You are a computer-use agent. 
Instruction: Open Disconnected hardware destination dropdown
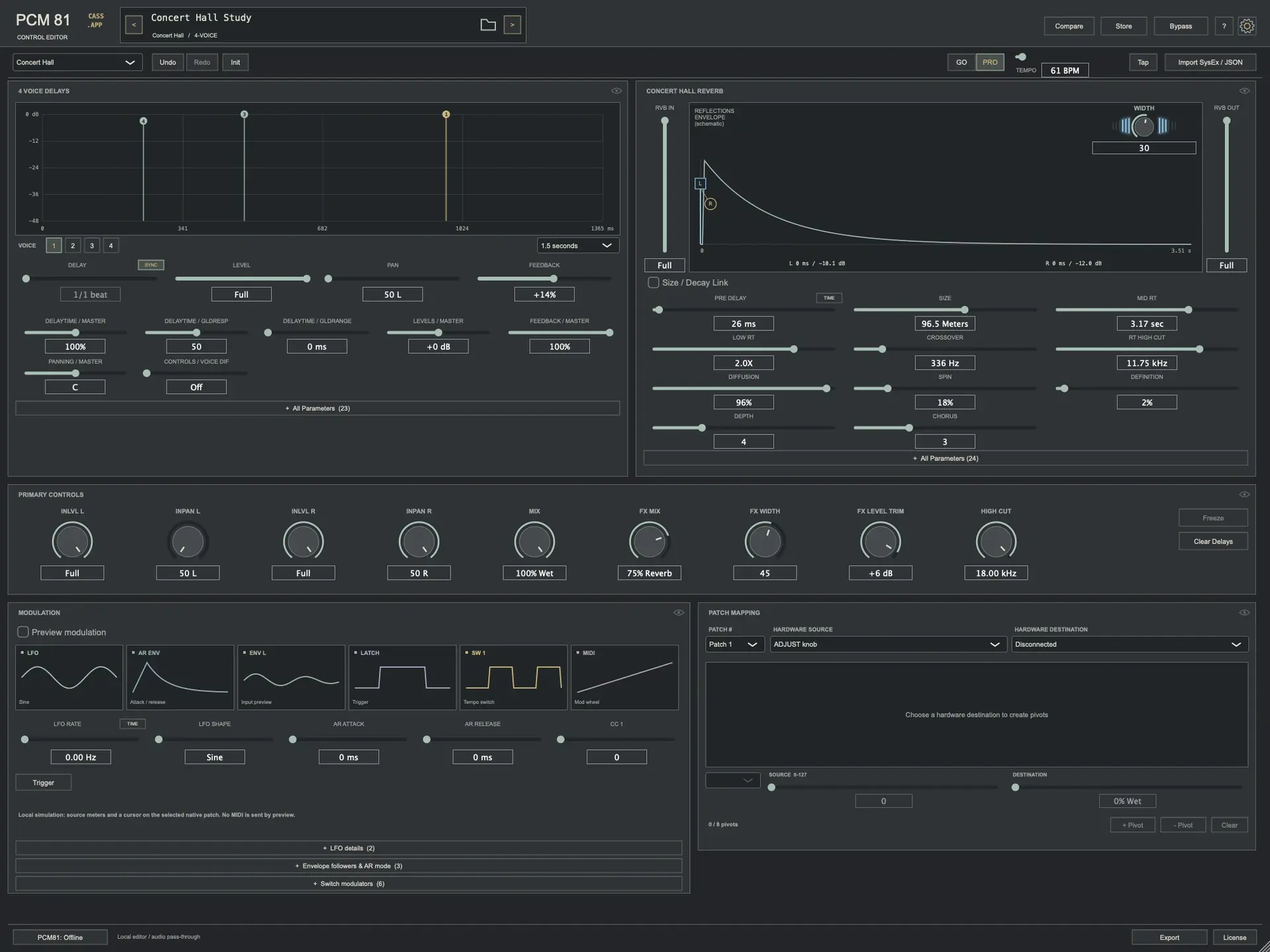pyautogui.click(x=1130, y=644)
